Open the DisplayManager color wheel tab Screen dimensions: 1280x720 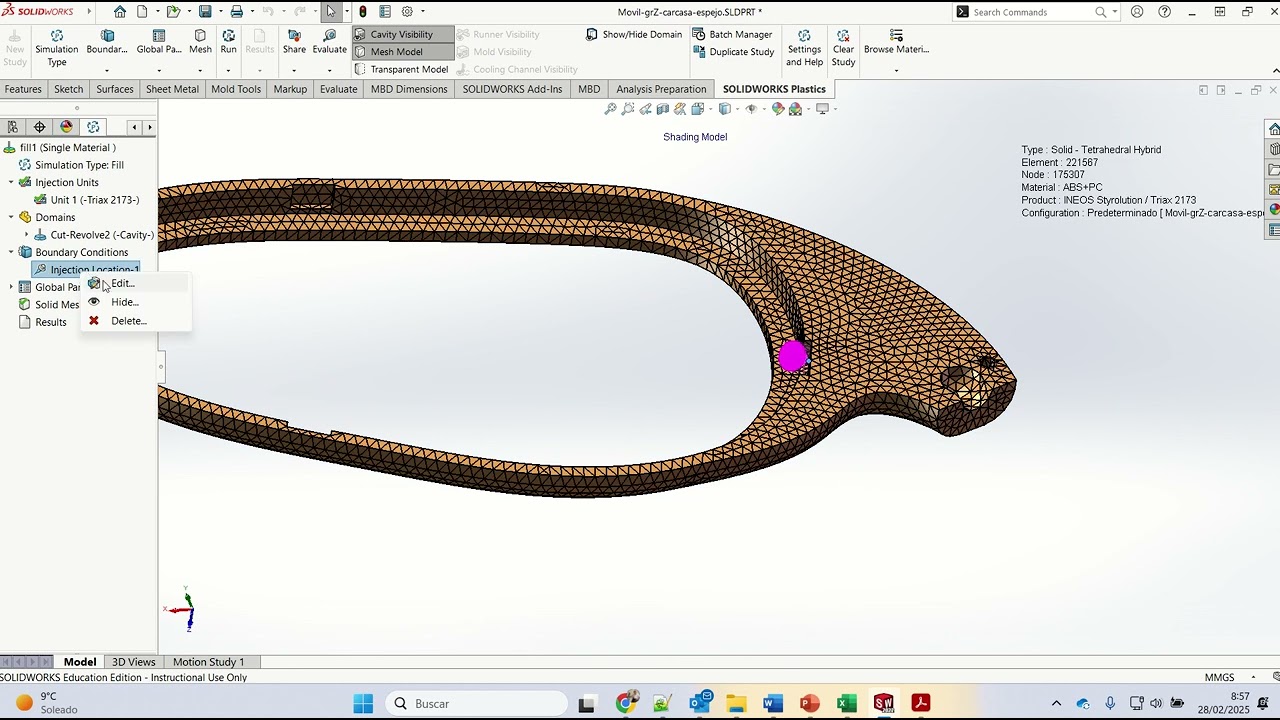tap(66, 127)
